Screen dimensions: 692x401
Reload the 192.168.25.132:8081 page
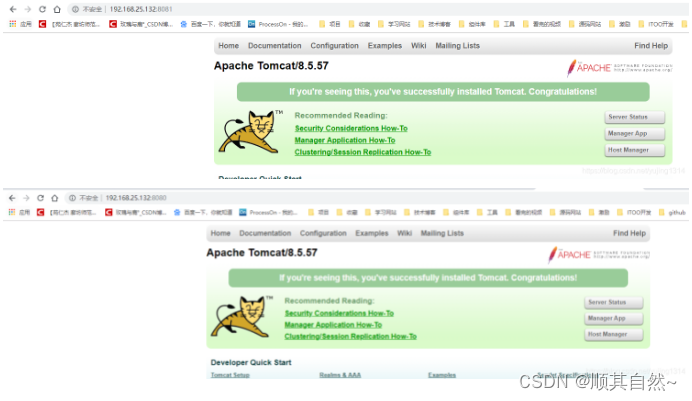pos(42,9)
